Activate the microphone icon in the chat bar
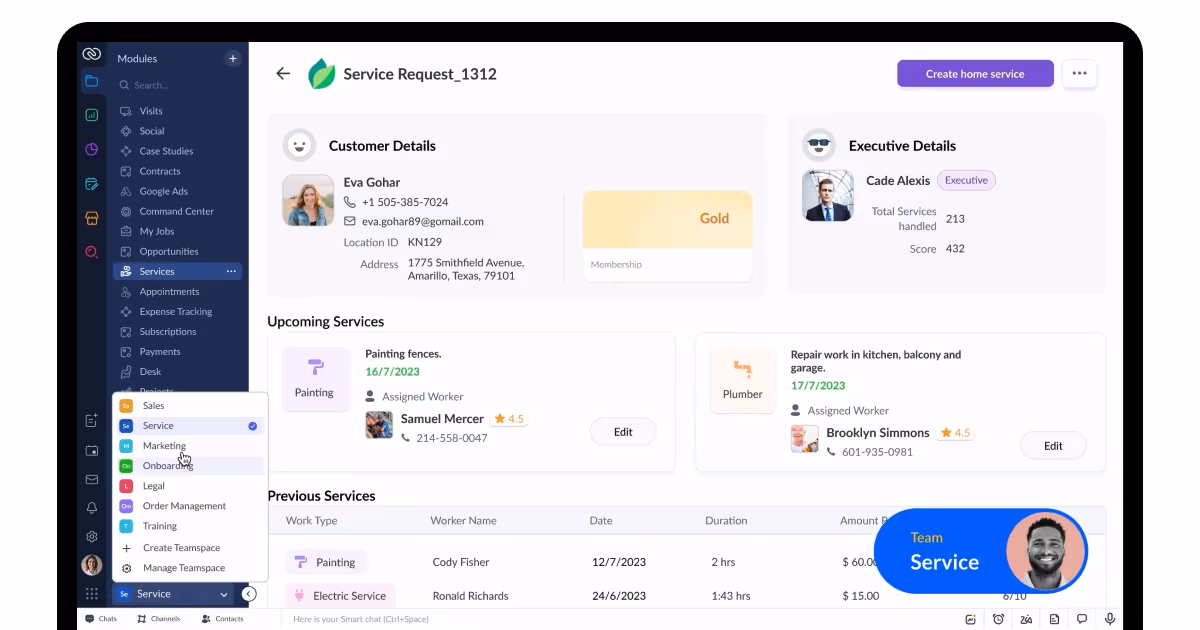The image size is (1200, 630). pos(1109,618)
